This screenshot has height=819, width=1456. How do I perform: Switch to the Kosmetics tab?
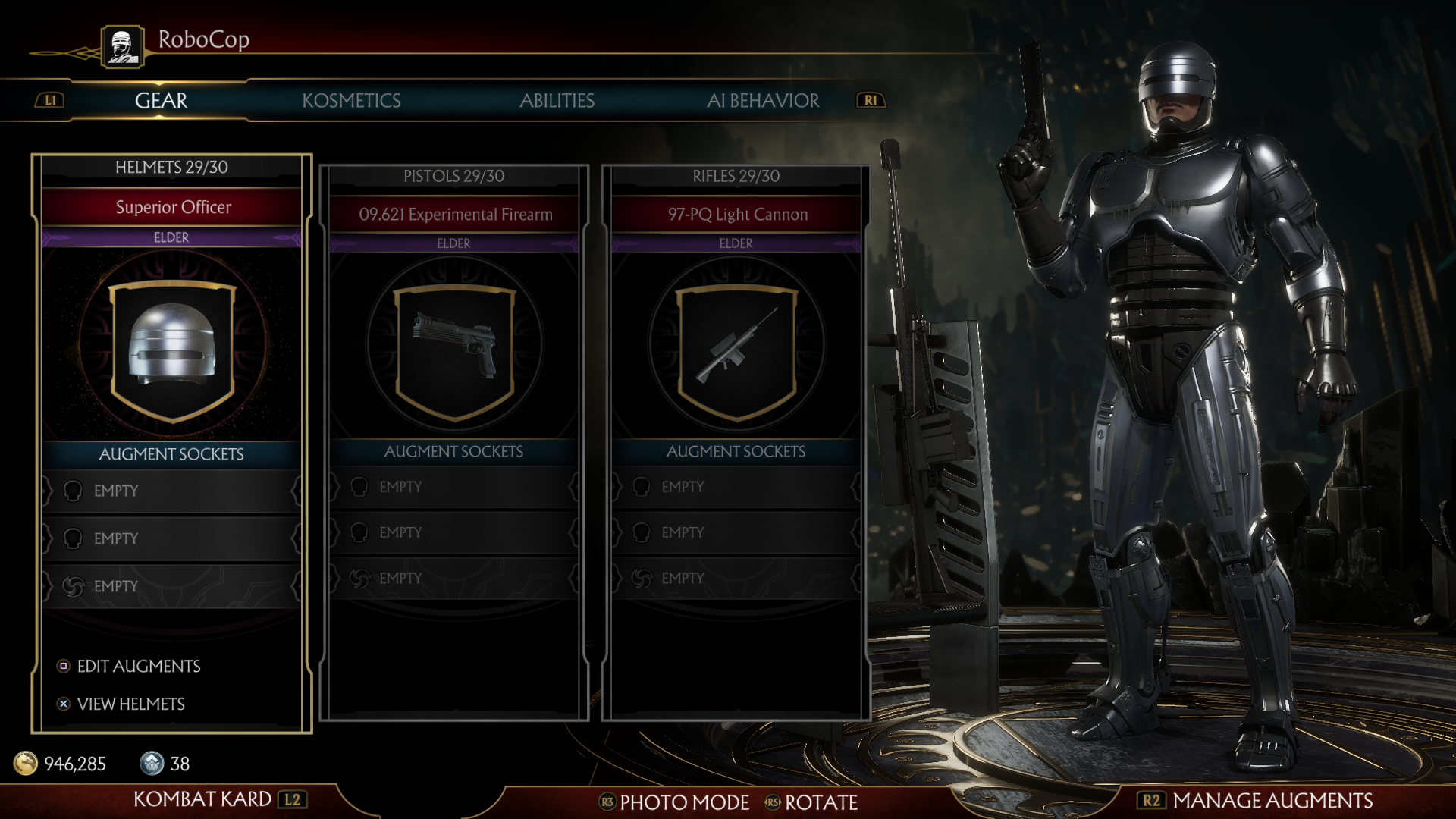pos(351,100)
